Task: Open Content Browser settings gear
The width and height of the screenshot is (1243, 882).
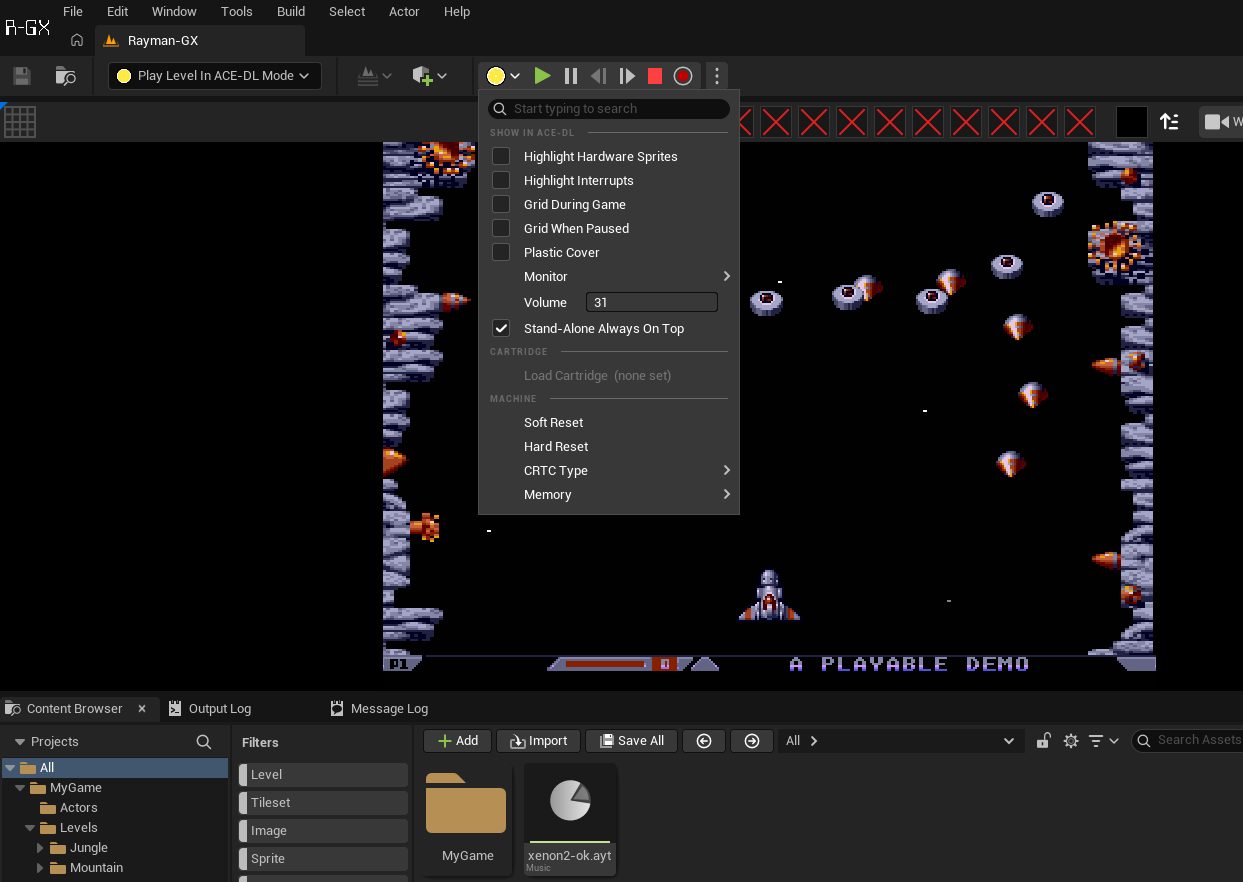Action: click(x=1071, y=741)
